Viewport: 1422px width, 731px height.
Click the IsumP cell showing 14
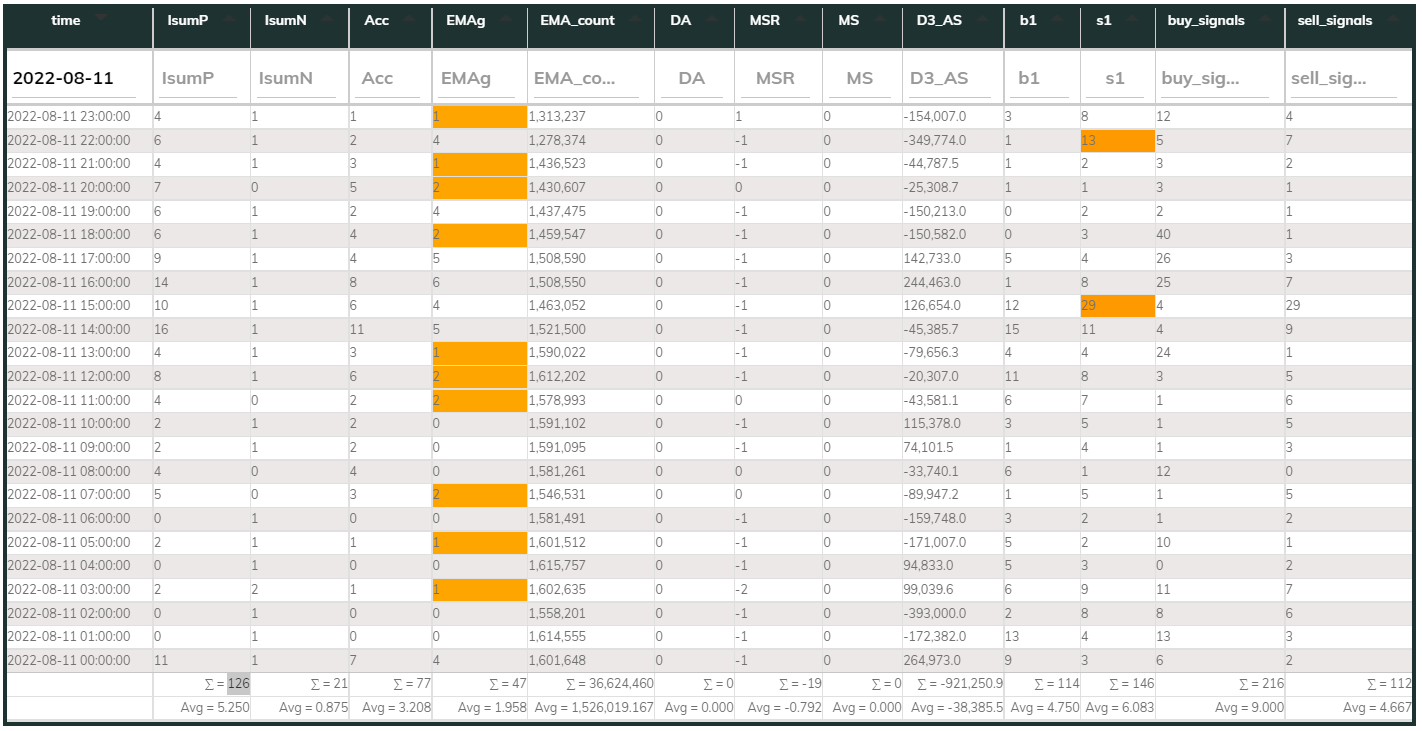click(x=201, y=282)
